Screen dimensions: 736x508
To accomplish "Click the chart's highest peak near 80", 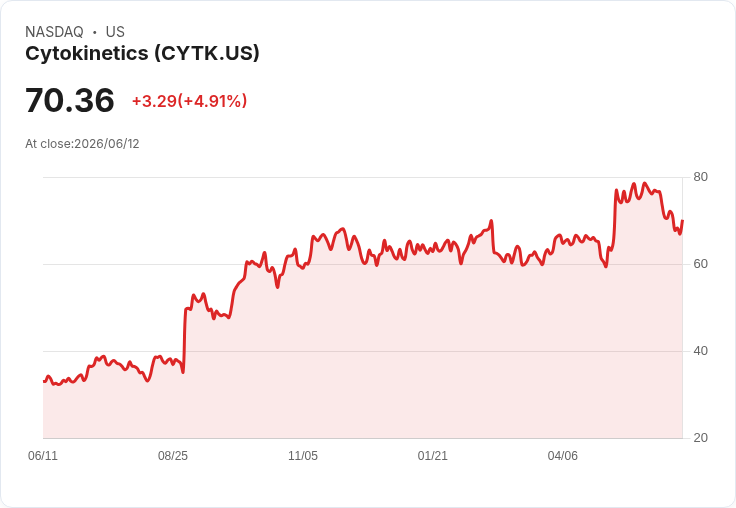I will point(644,184).
